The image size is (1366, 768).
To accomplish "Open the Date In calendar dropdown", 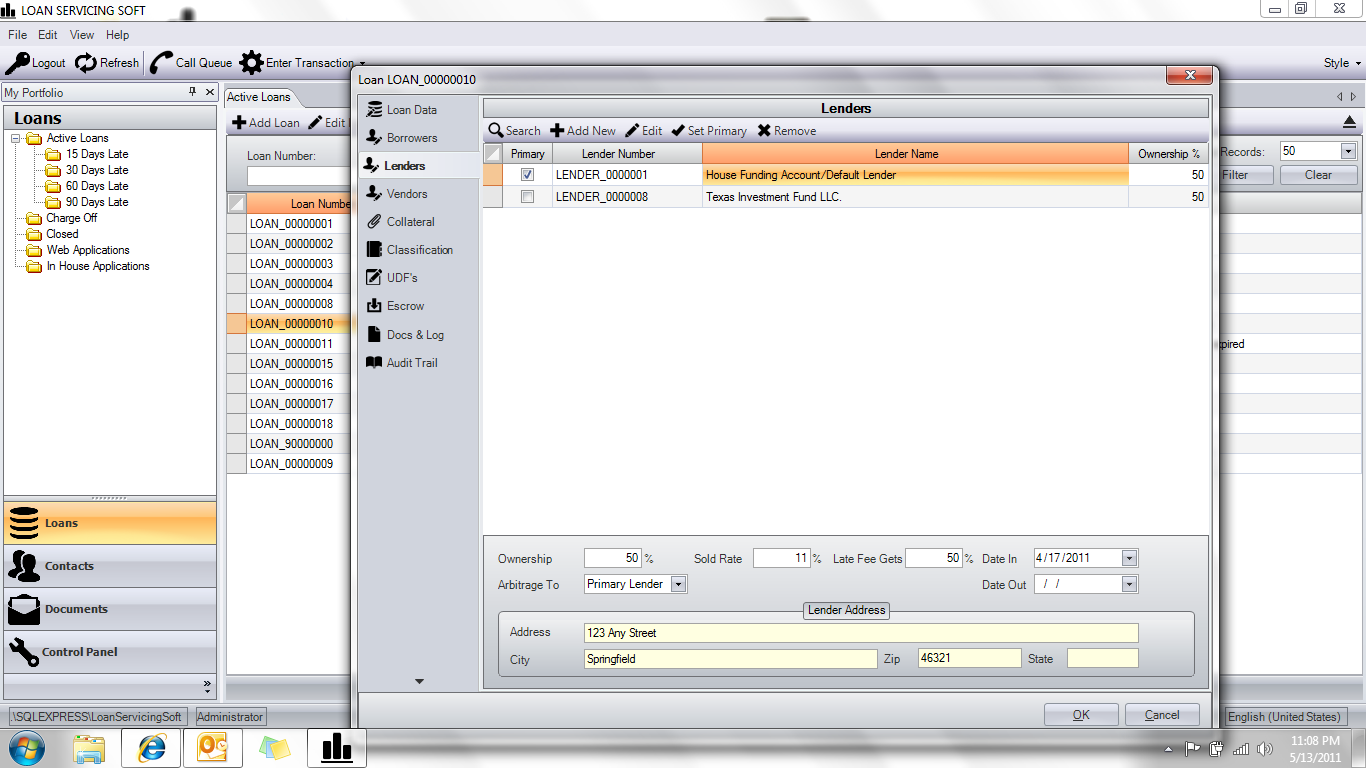I will point(1129,558).
